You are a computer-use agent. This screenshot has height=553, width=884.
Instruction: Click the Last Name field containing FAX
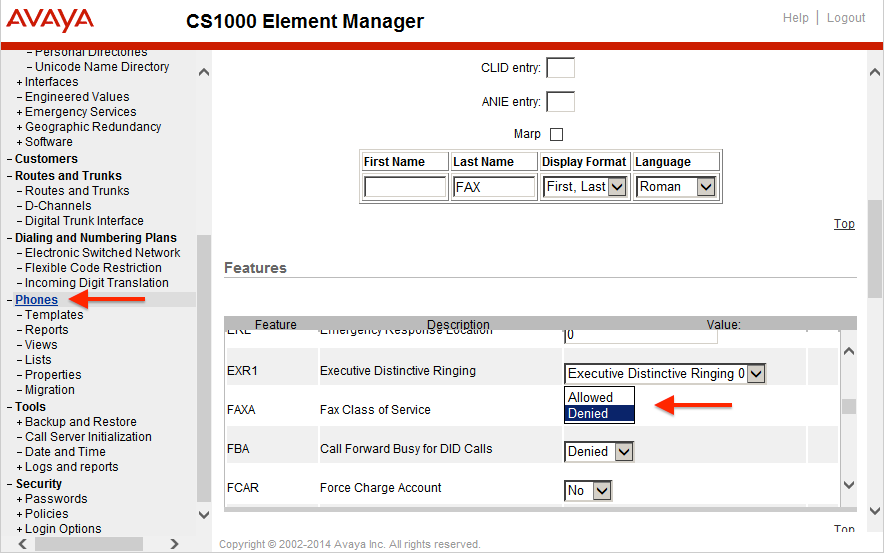pyautogui.click(x=494, y=187)
